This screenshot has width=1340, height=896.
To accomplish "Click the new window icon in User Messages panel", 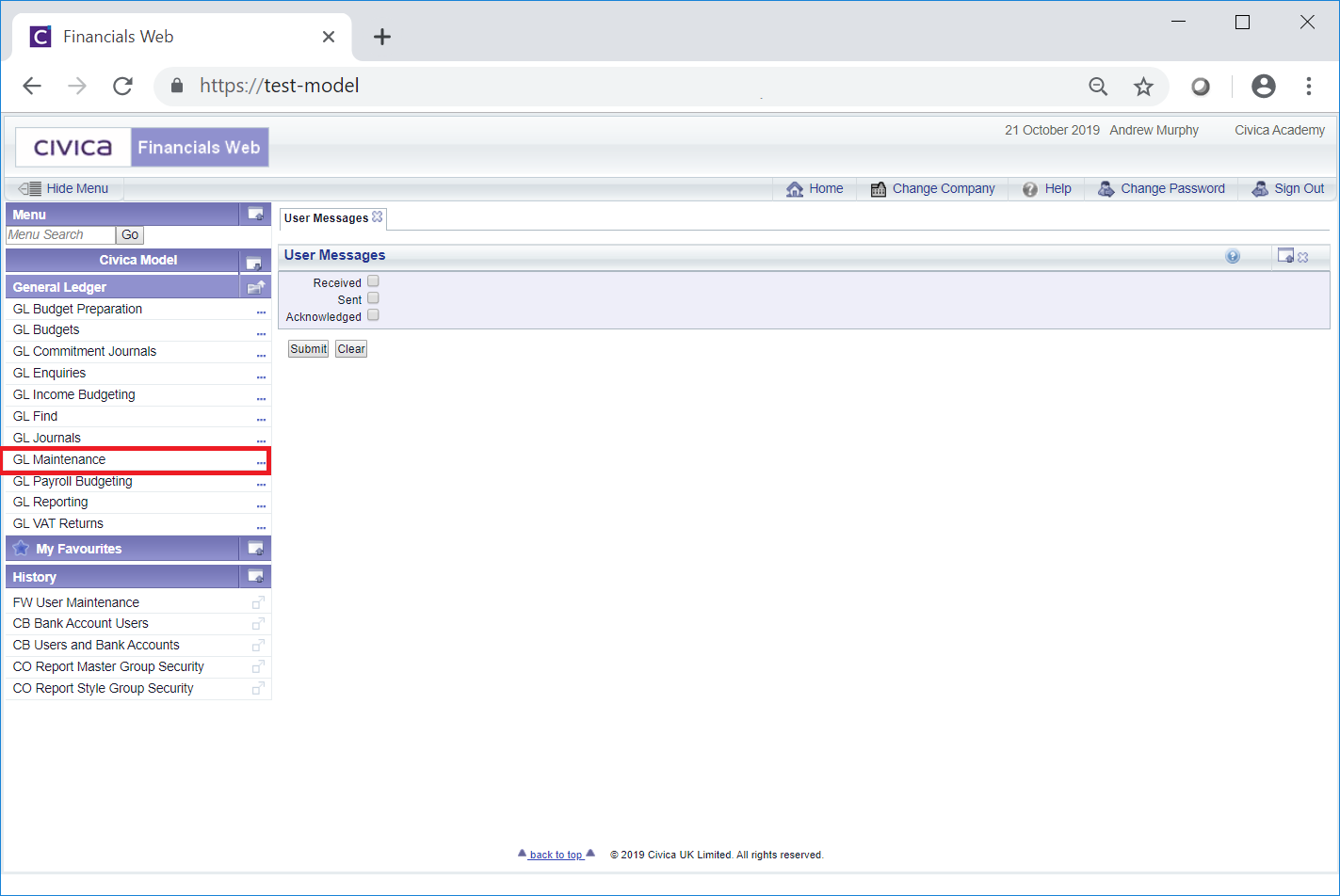I will click(x=1285, y=255).
